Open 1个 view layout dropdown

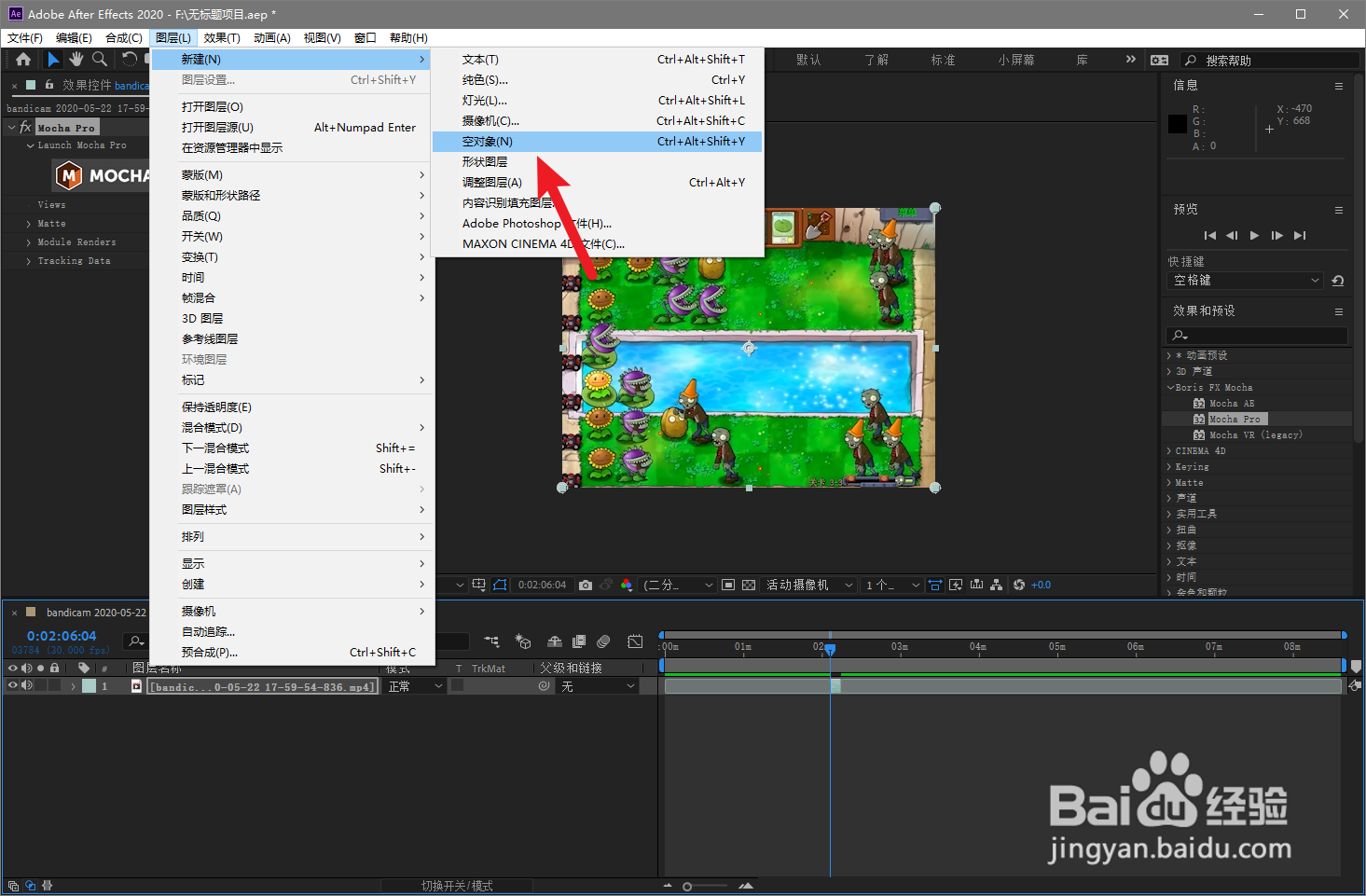[x=892, y=586]
